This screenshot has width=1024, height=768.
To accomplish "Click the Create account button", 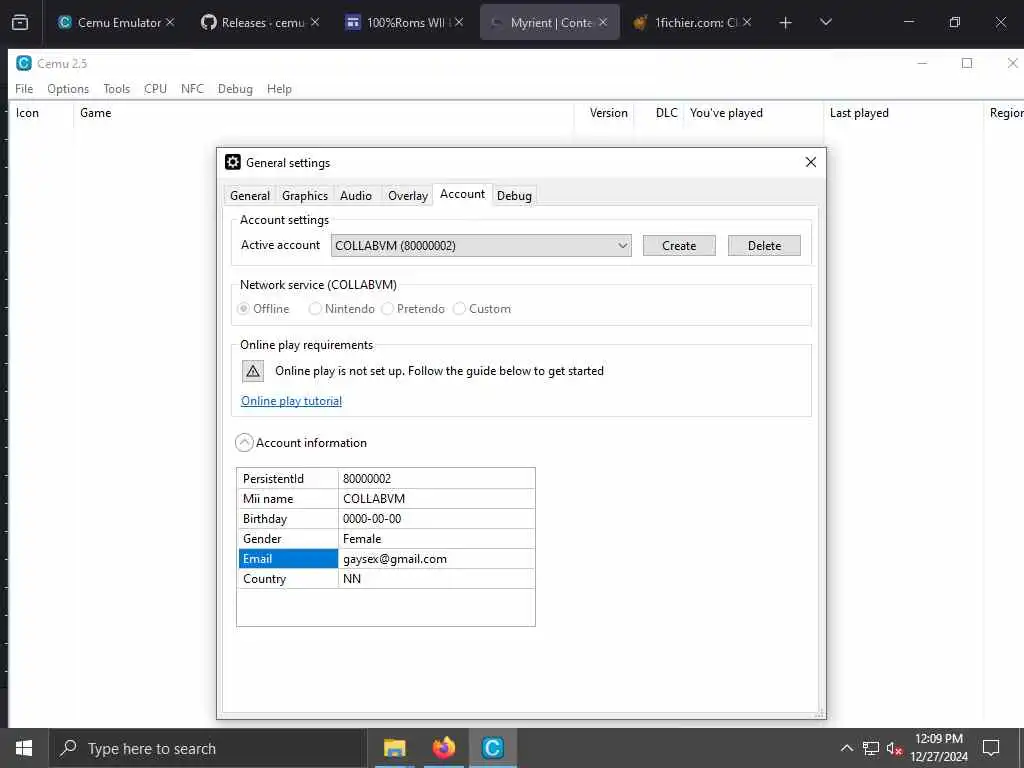I will (679, 246).
